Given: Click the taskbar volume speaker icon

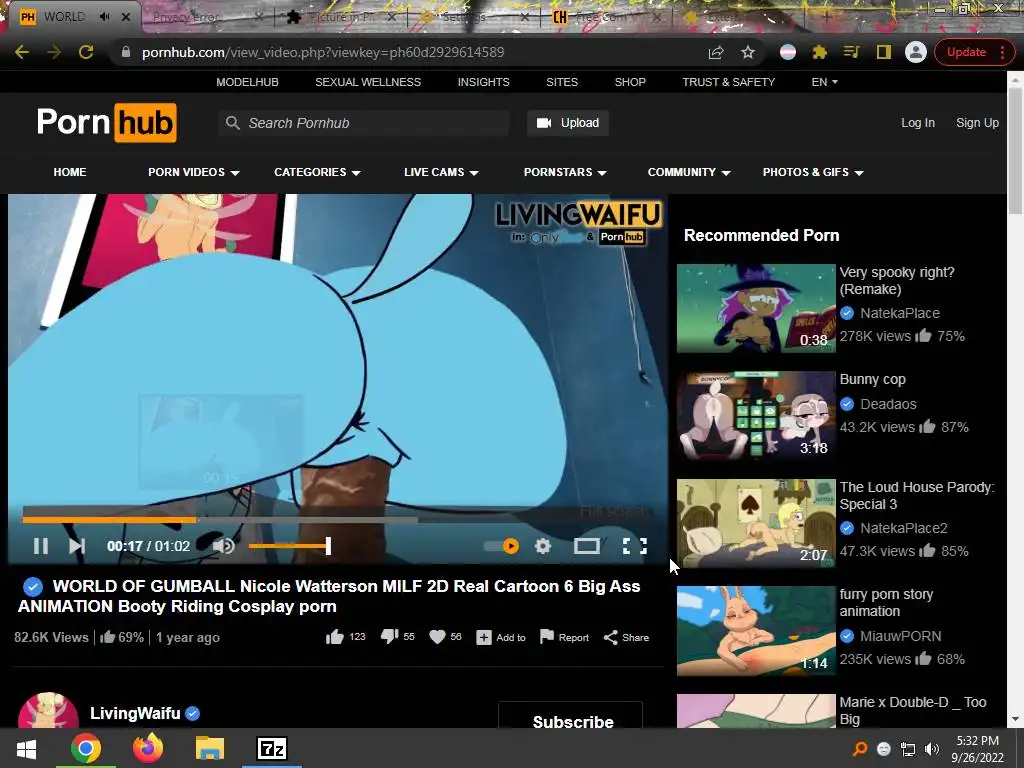Looking at the screenshot, I should (x=932, y=748).
